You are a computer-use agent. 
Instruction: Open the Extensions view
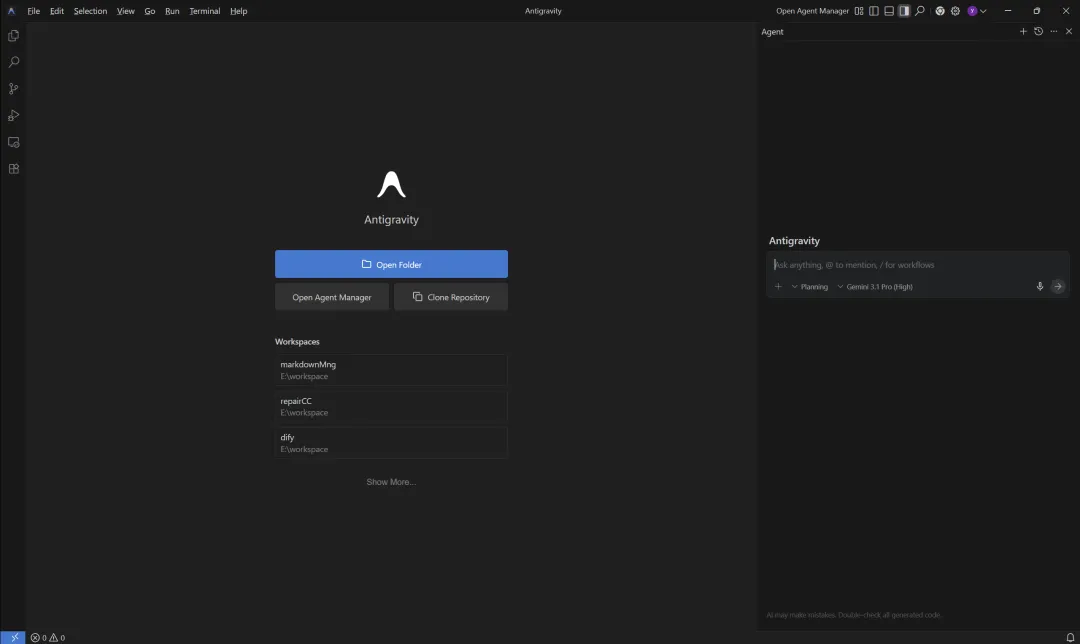[x=13, y=169]
